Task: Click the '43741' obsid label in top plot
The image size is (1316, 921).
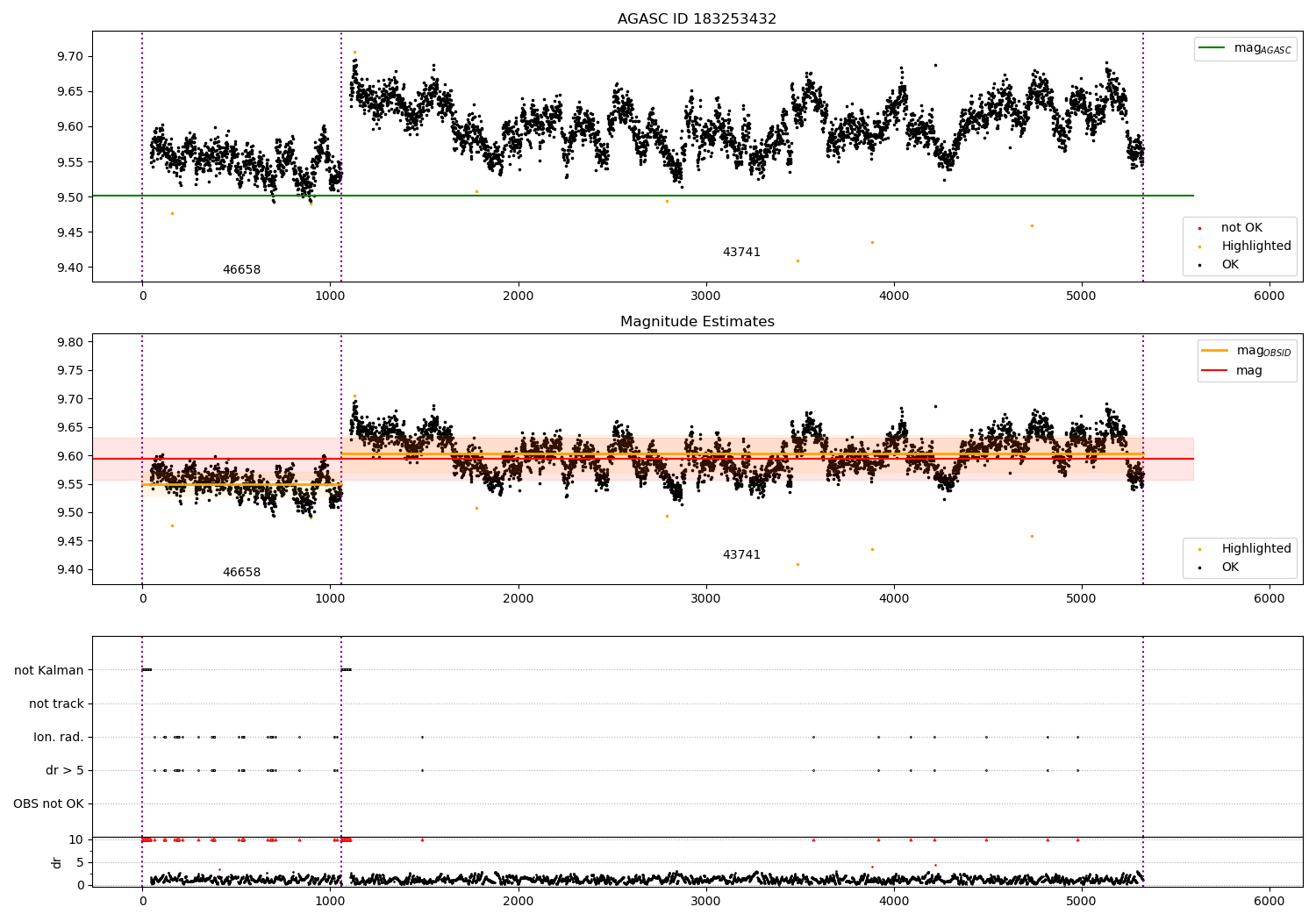Action: (x=741, y=253)
